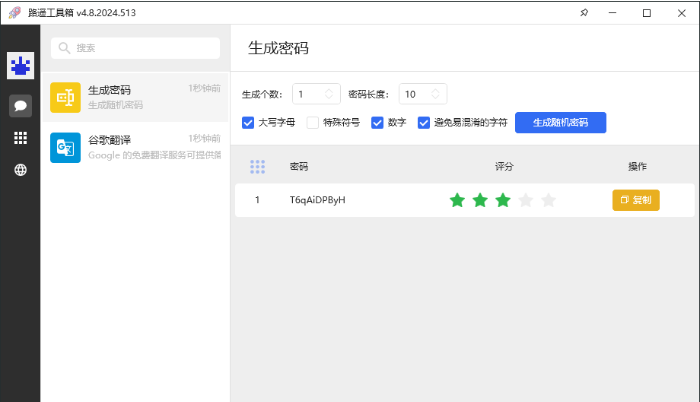The width and height of the screenshot is (700, 402).
Task: Adjust the 生成个数 stepper arrows
Action: [329, 94]
